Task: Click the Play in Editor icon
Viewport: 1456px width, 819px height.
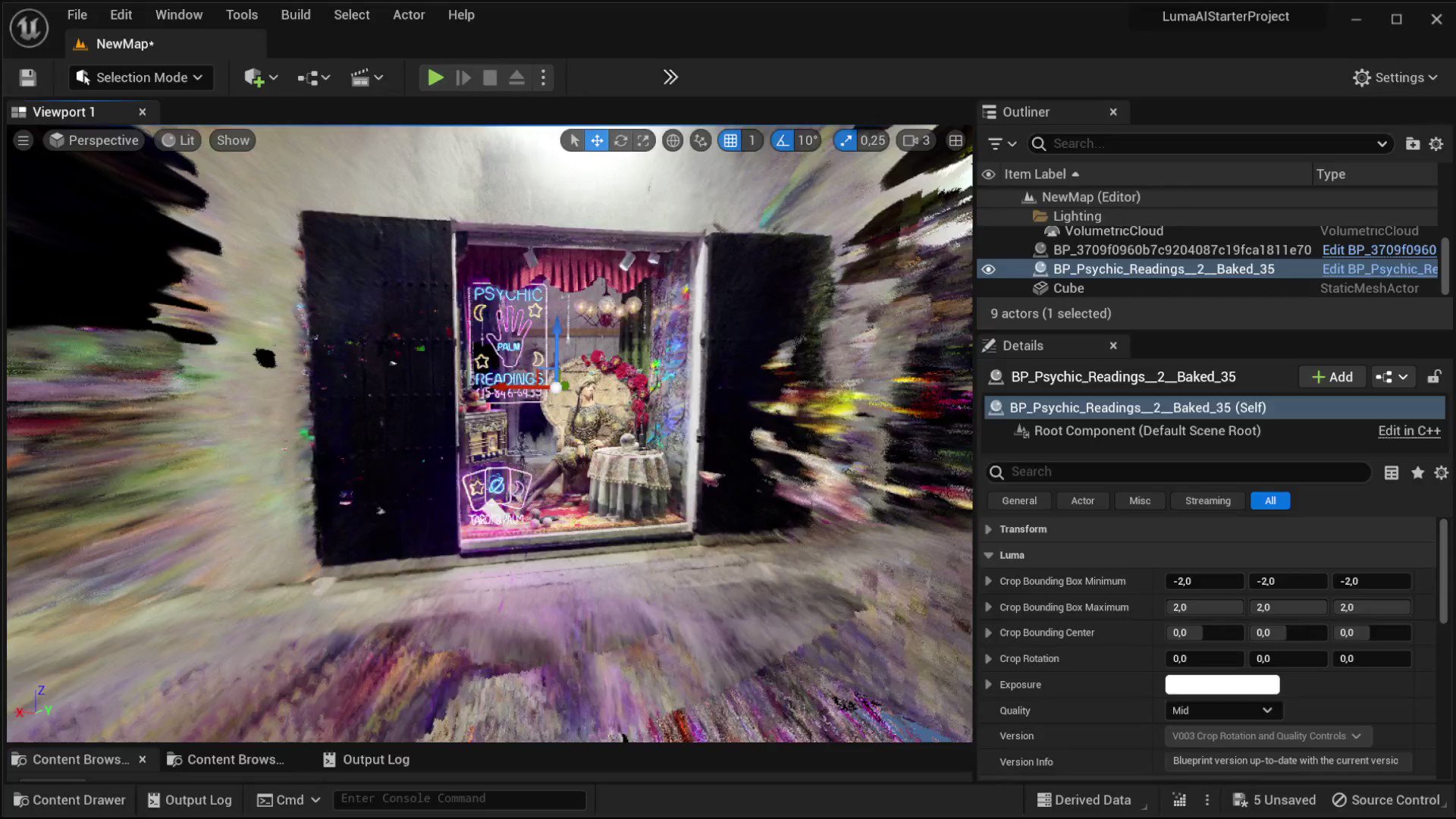Action: [x=435, y=77]
